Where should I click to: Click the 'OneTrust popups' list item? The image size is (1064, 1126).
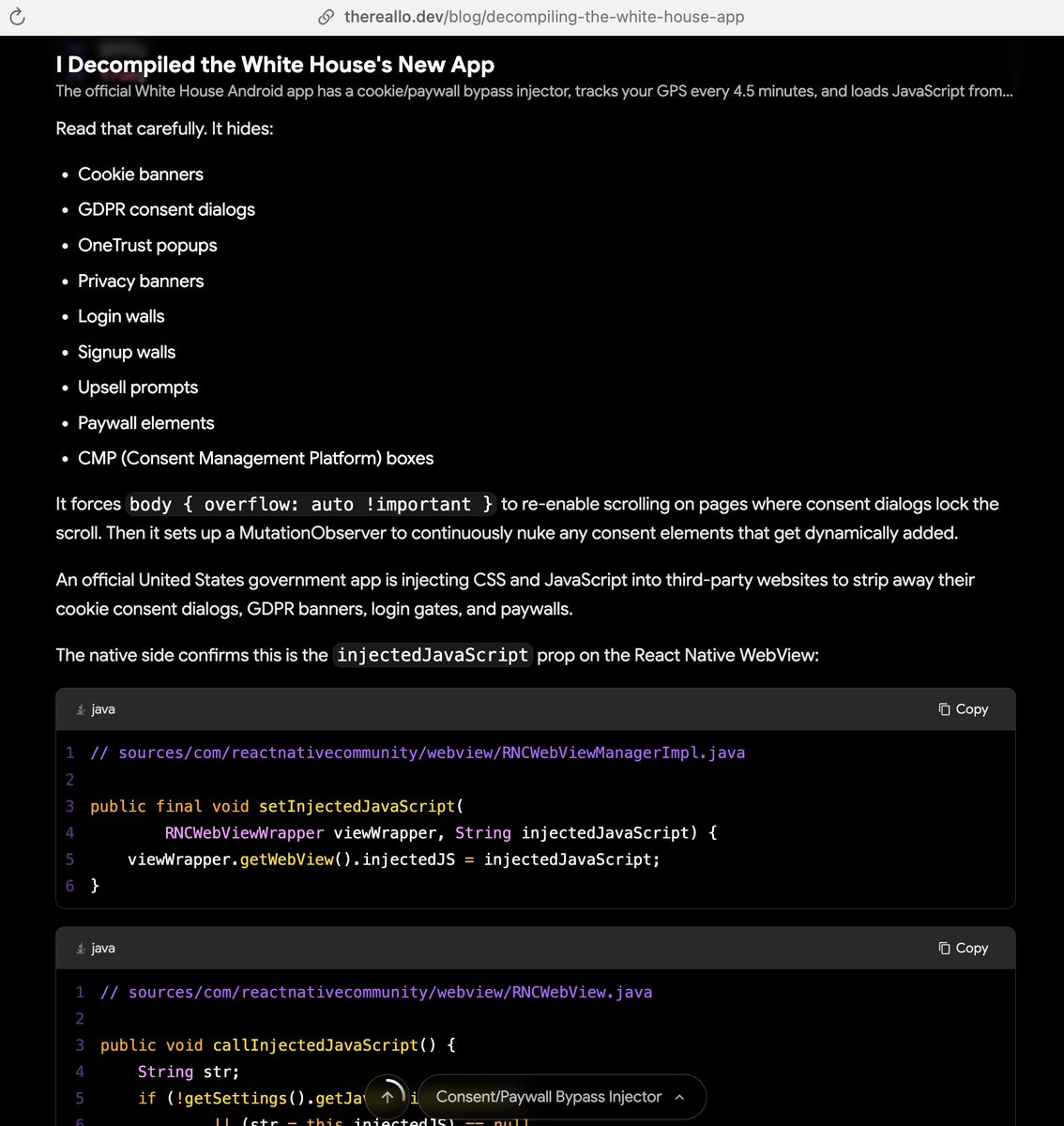coord(147,246)
